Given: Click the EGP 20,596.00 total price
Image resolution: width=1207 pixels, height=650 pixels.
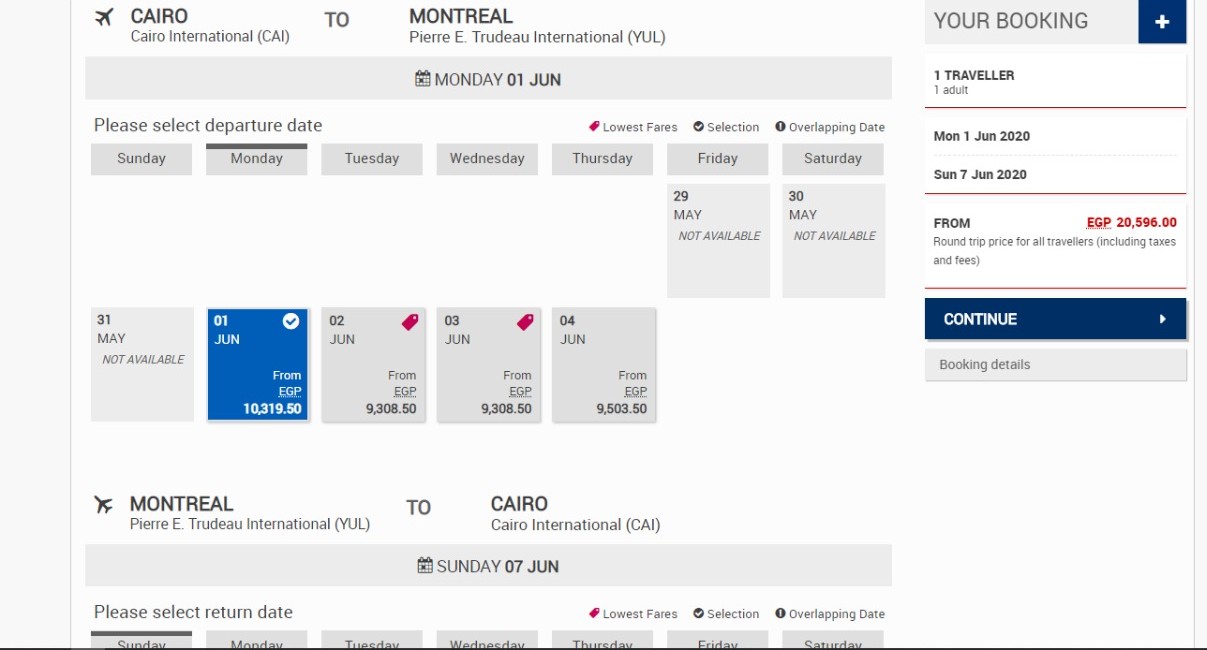Looking at the screenshot, I should coord(1131,223).
